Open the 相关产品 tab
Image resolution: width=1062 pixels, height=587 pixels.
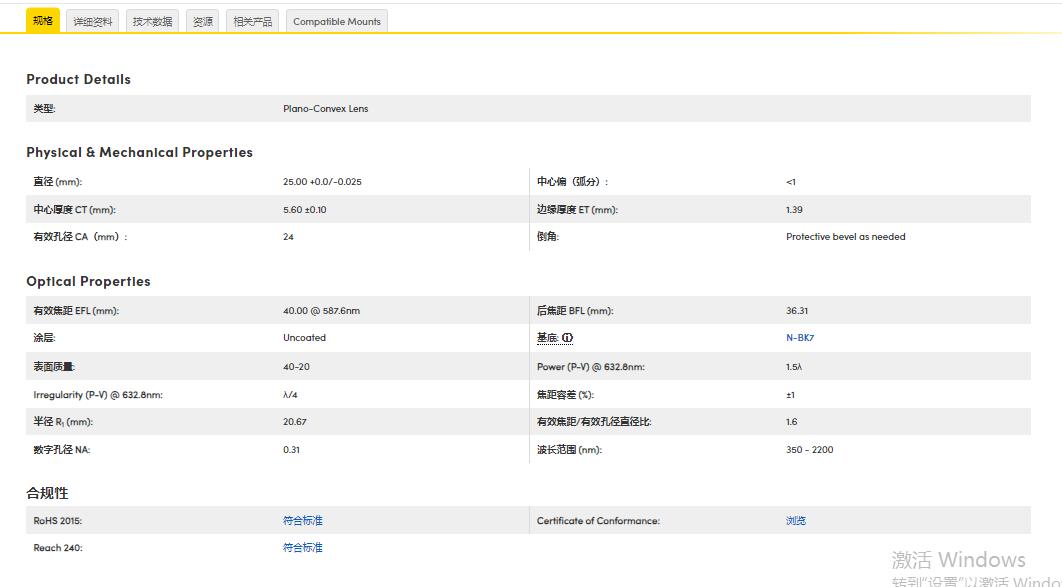click(252, 21)
